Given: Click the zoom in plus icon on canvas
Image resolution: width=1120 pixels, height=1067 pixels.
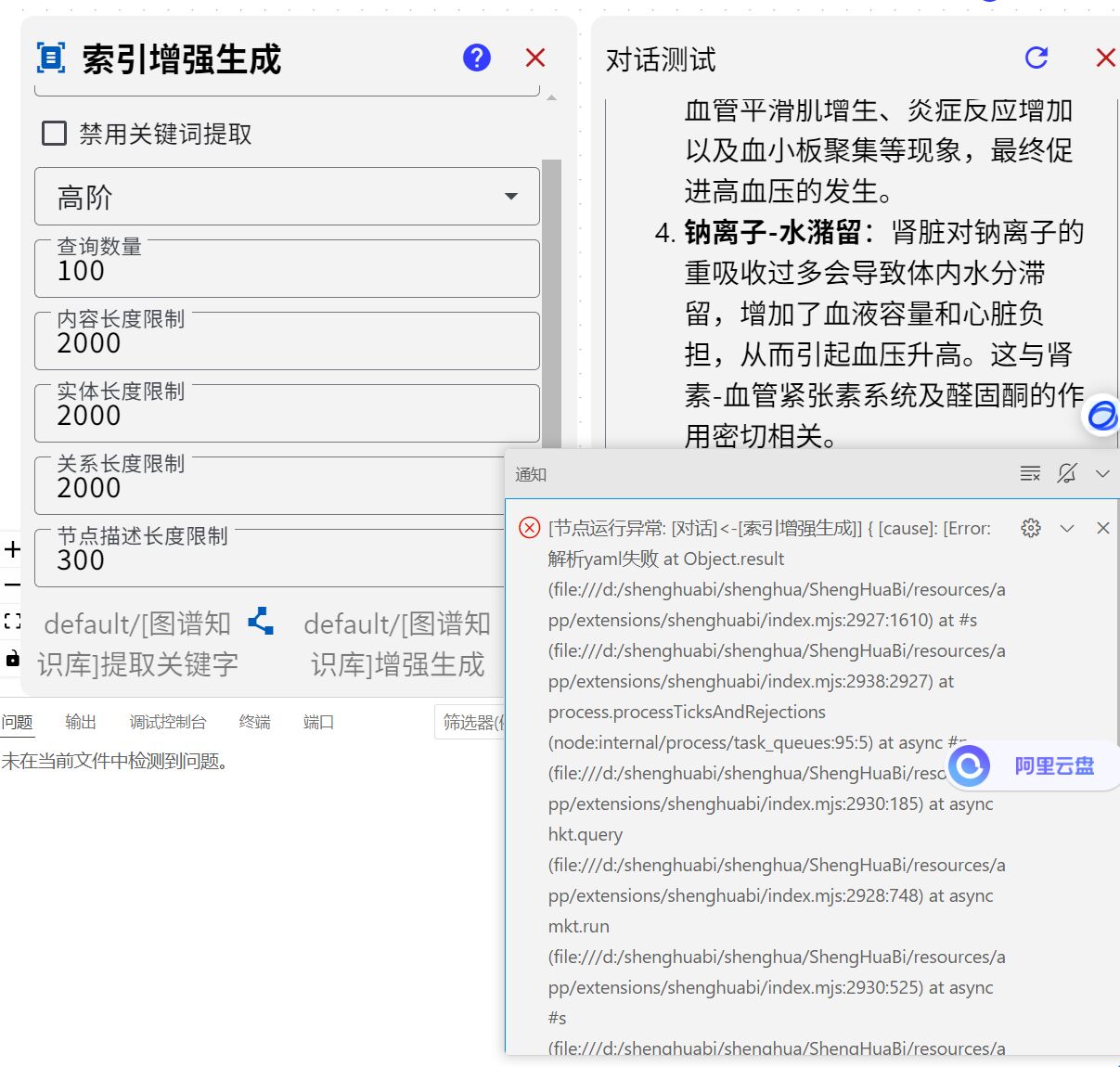Looking at the screenshot, I should (13, 549).
